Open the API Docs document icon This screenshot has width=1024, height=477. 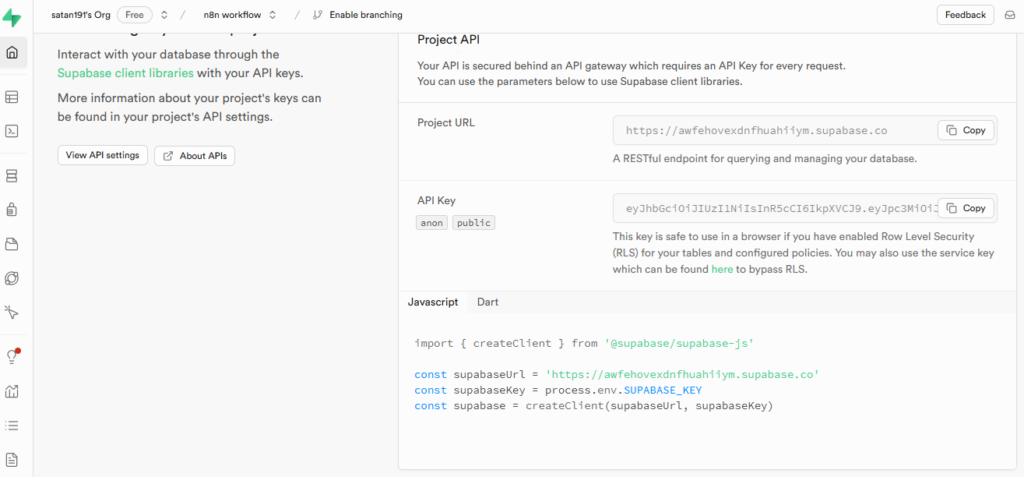pyautogui.click(x=13, y=459)
